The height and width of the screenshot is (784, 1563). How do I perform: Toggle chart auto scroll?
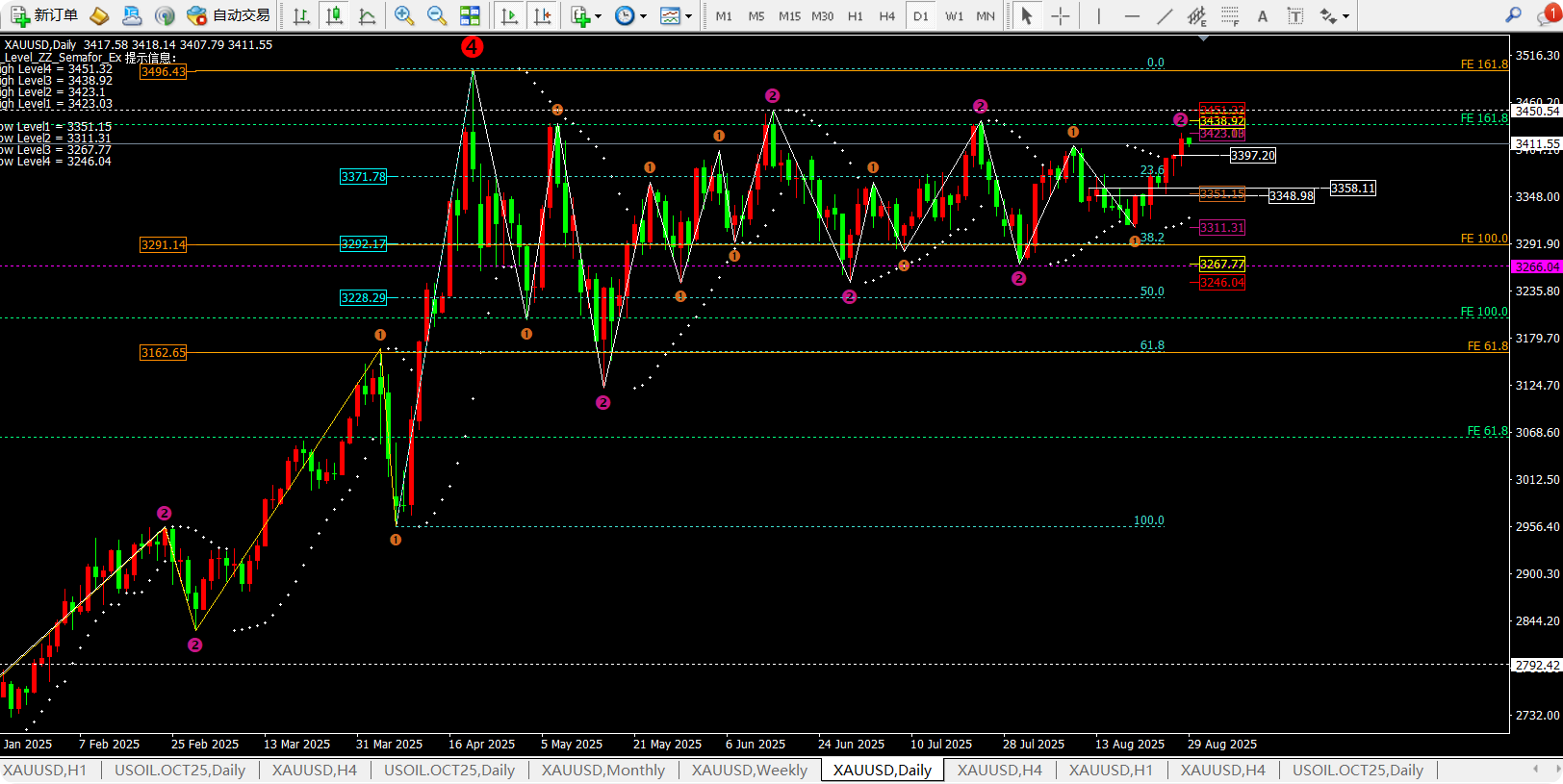tap(510, 15)
